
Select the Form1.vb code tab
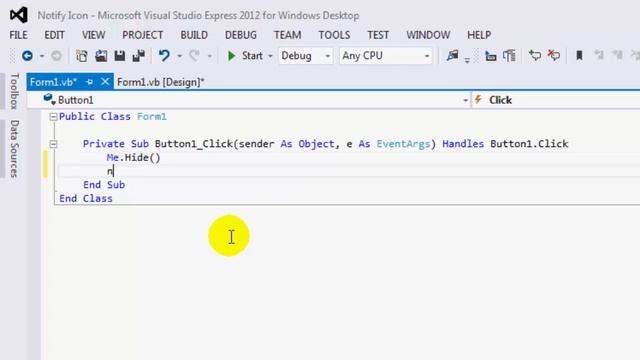pyautogui.click(x=53, y=82)
